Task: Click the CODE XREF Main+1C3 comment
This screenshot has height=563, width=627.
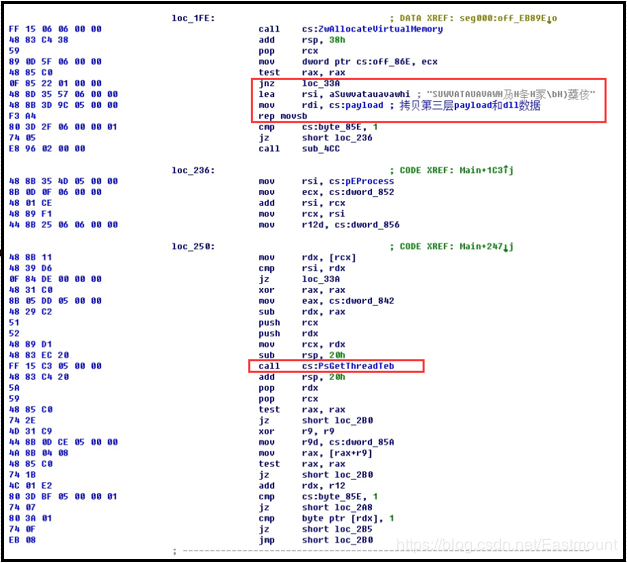Action: (x=451, y=170)
